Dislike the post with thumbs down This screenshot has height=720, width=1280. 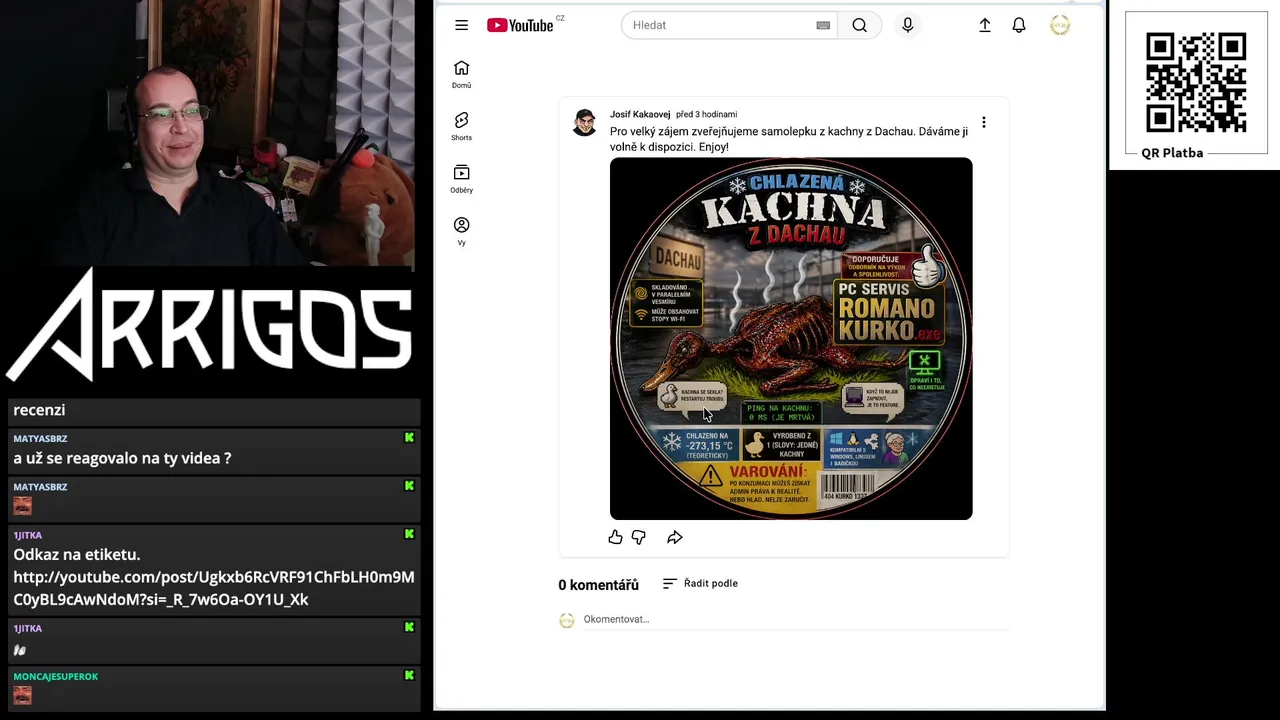[638, 538]
